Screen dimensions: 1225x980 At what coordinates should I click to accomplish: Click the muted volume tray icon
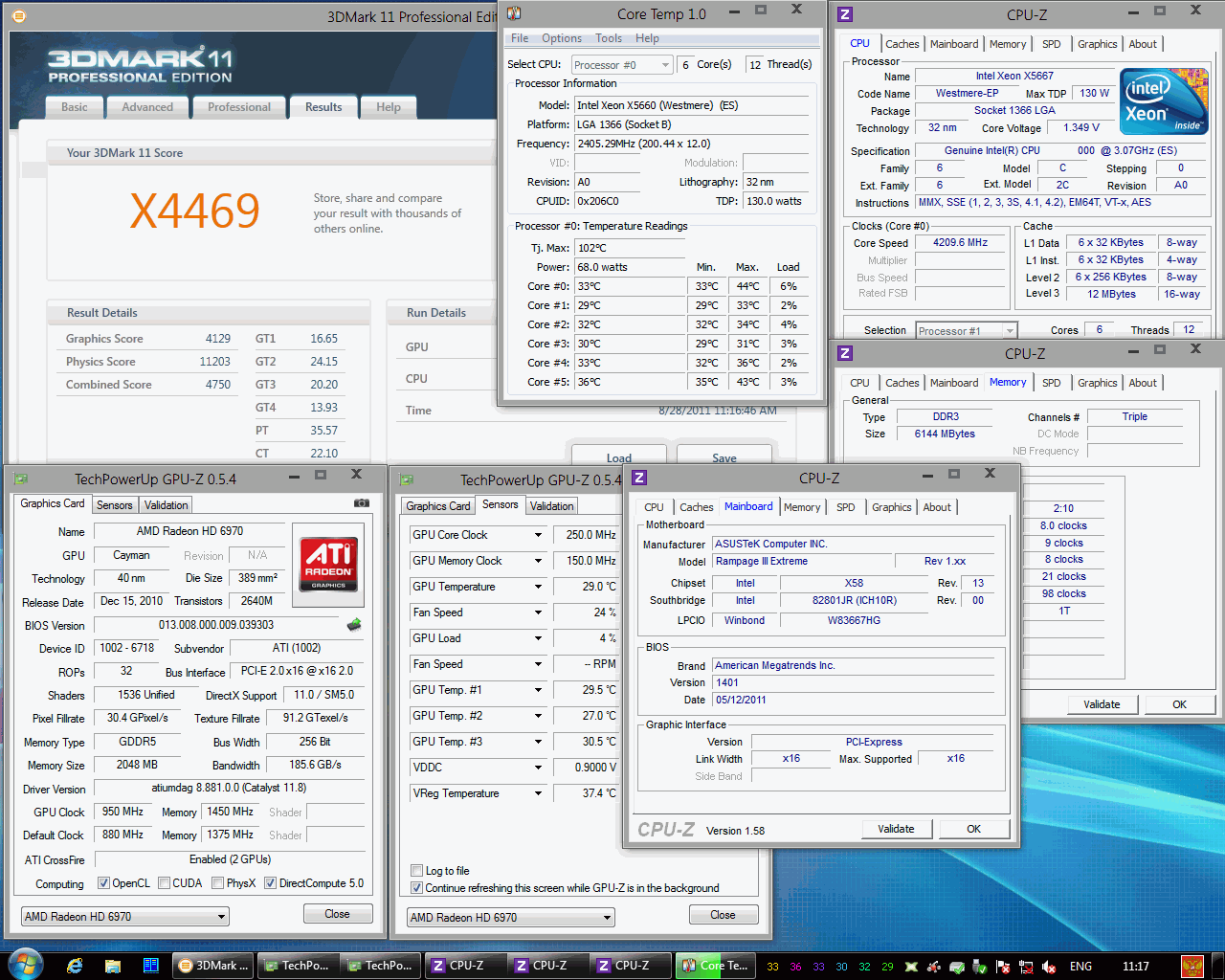(x=1049, y=967)
